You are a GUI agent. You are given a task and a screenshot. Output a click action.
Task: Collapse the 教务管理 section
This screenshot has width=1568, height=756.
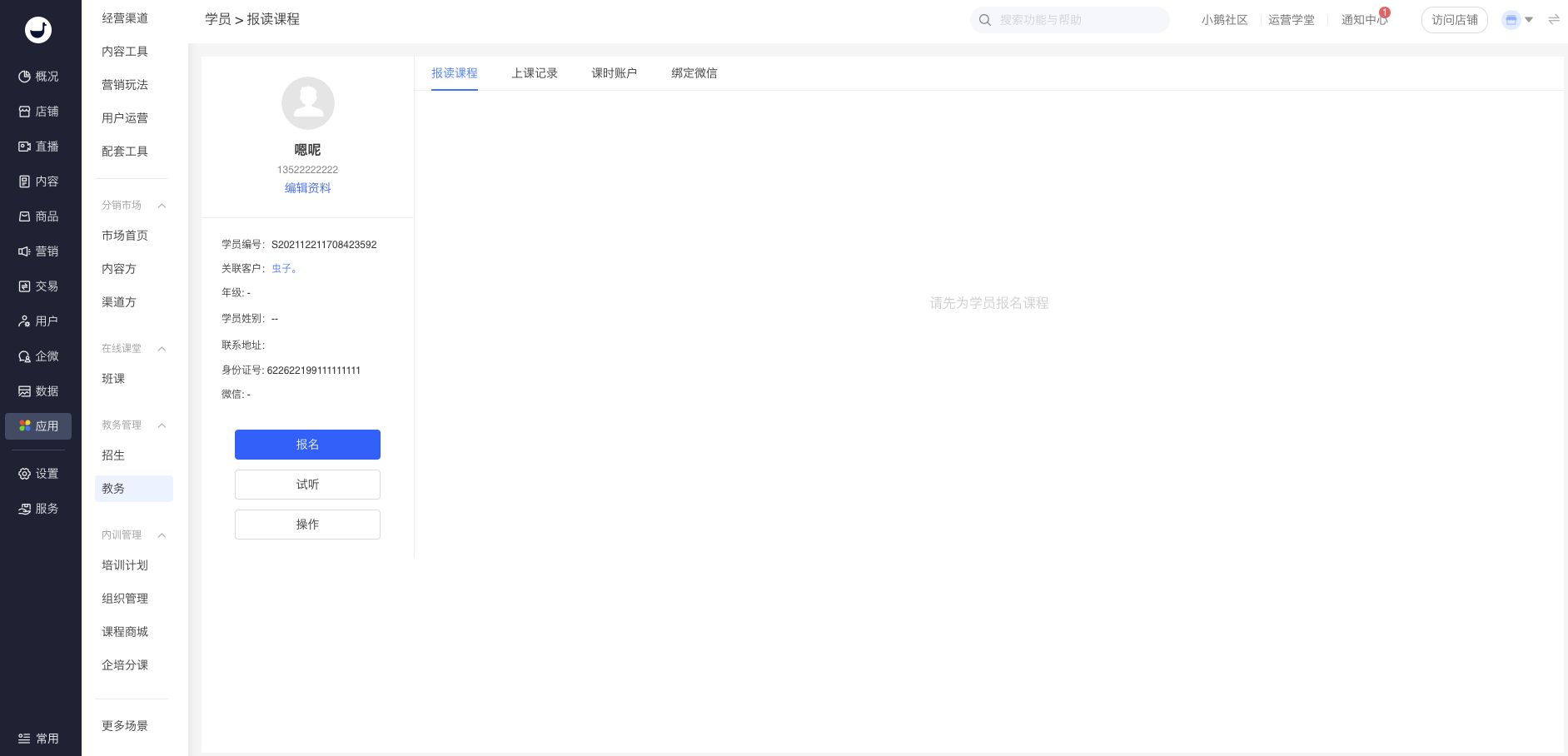(162, 425)
